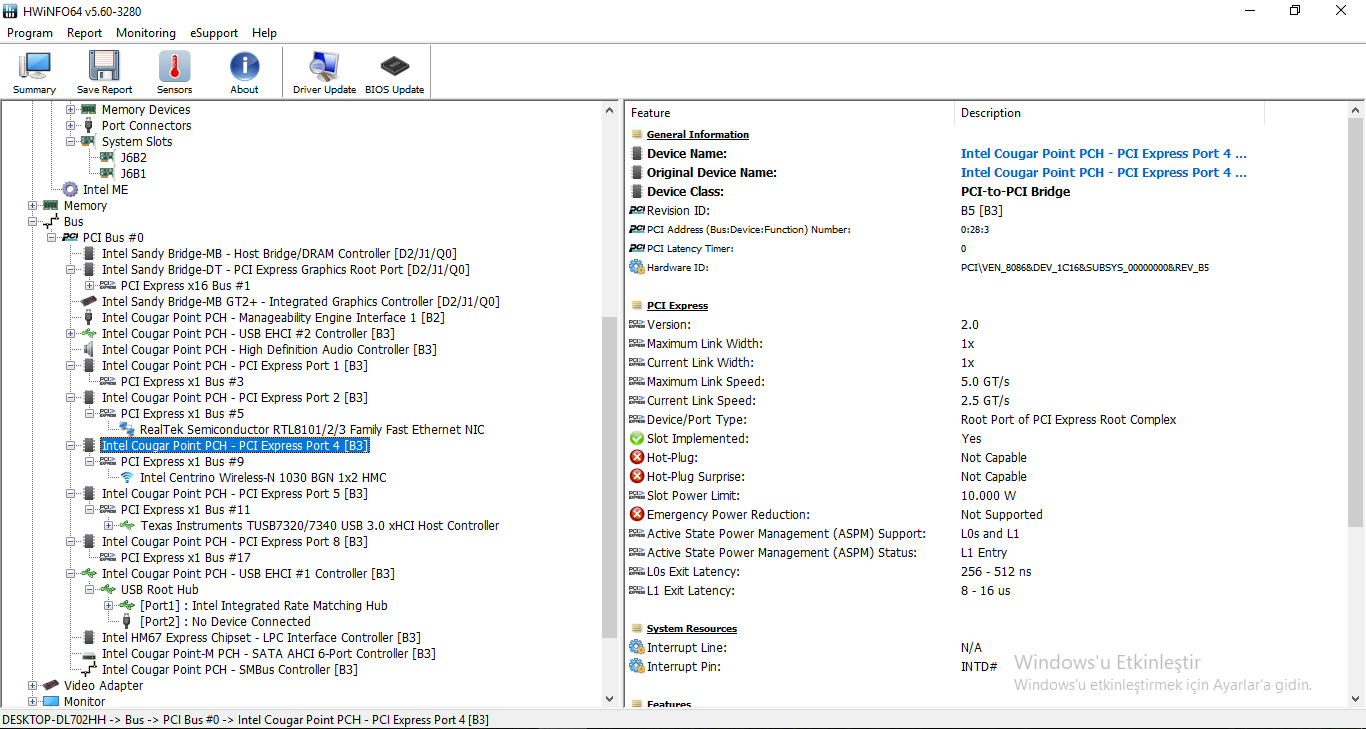
Task: Click the J6B2 system slot icon
Action: 108,157
